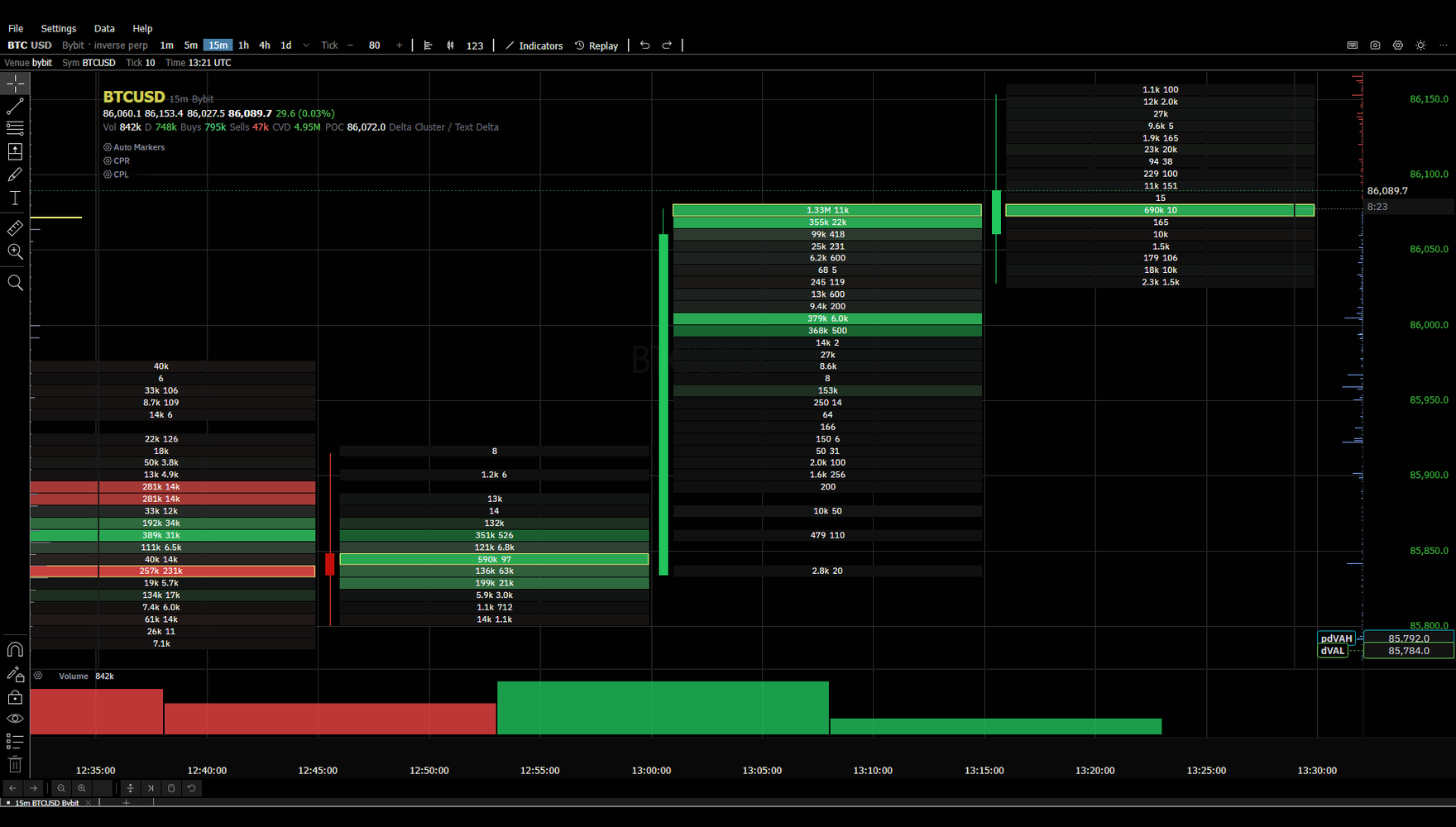Delete drawings with trash icon

coord(15,764)
